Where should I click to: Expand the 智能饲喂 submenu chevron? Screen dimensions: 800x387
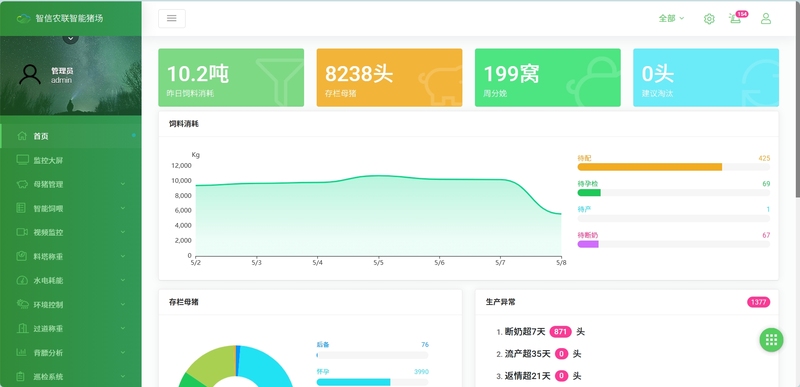pos(122,208)
